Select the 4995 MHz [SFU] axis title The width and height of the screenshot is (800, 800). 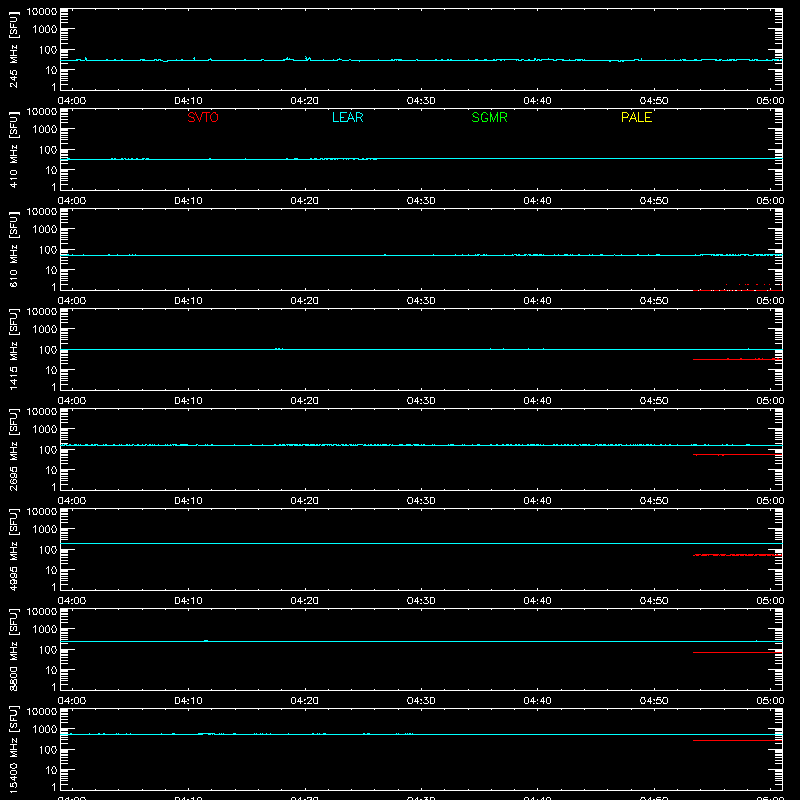pyautogui.click(x=14, y=549)
